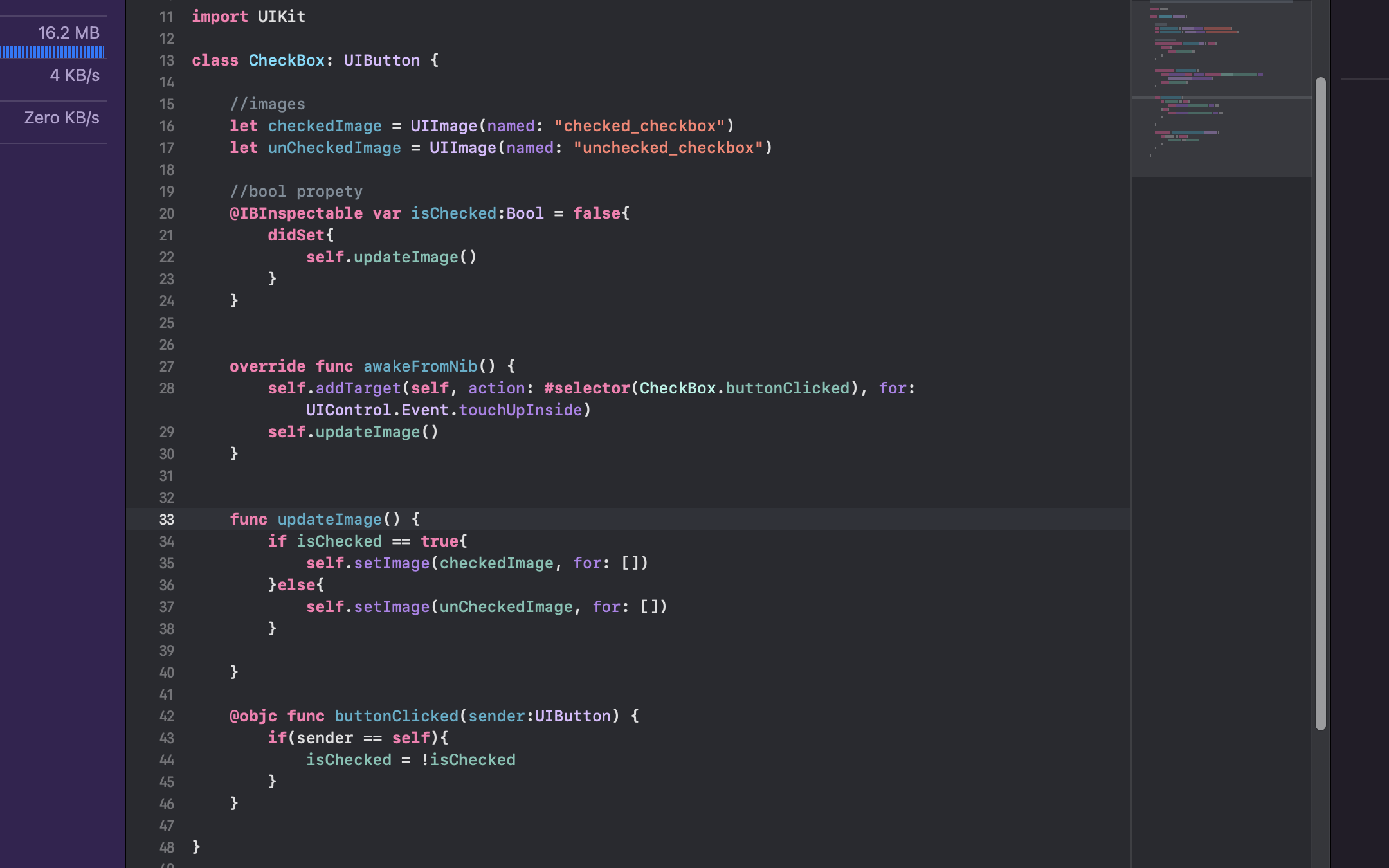Image resolution: width=1389 pixels, height=868 pixels.
Task: Click the blue memory usage bar
Action: [x=53, y=53]
